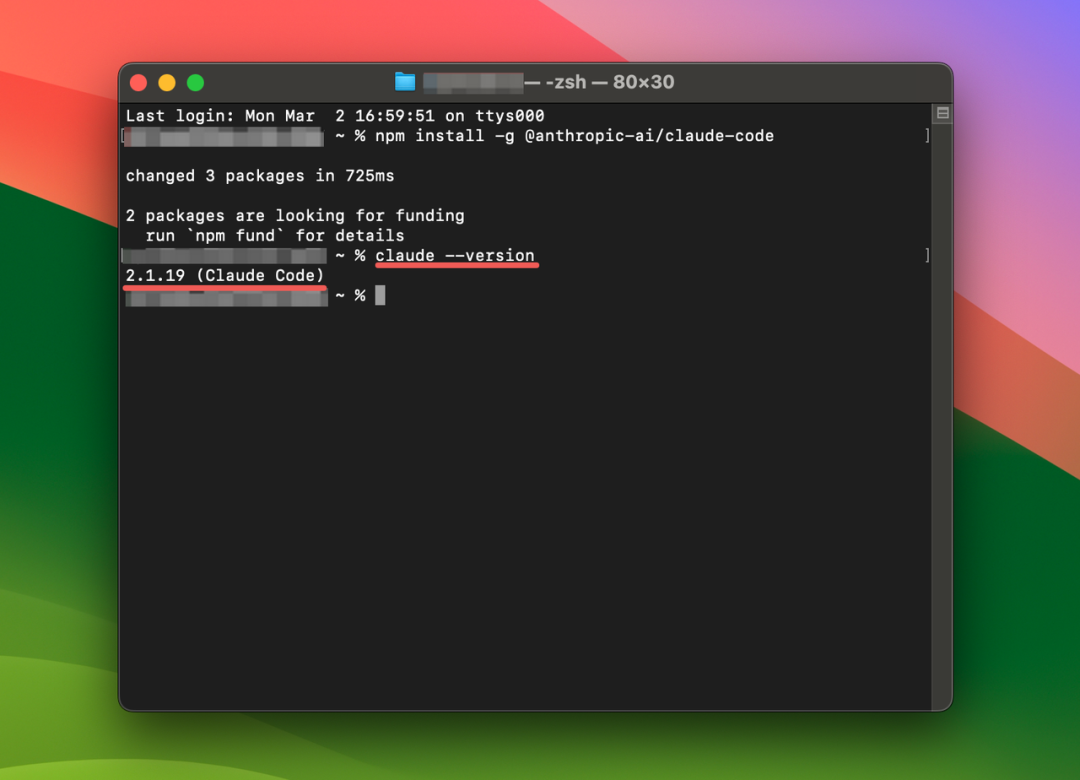Maximize the Terminal window with the green button
This screenshot has height=780, width=1080.
[196, 83]
